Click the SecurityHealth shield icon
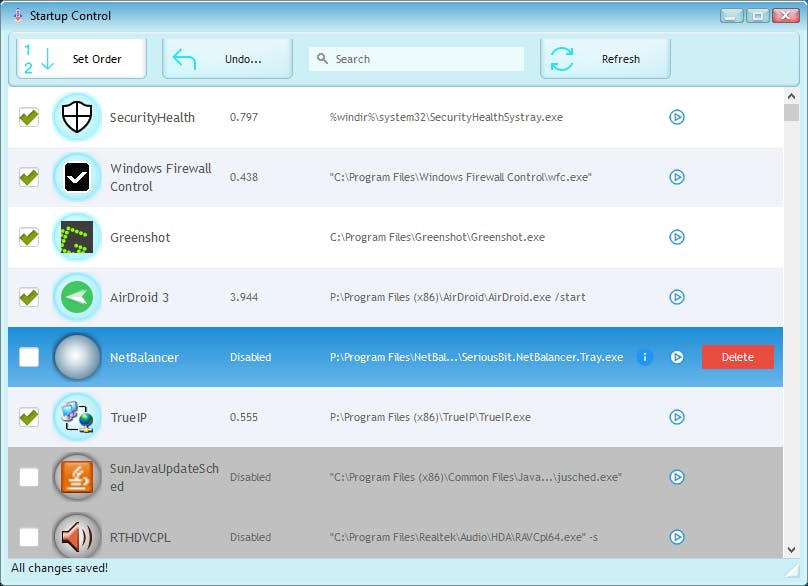Viewport: 808px width, 586px height. (x=77, y=117)
